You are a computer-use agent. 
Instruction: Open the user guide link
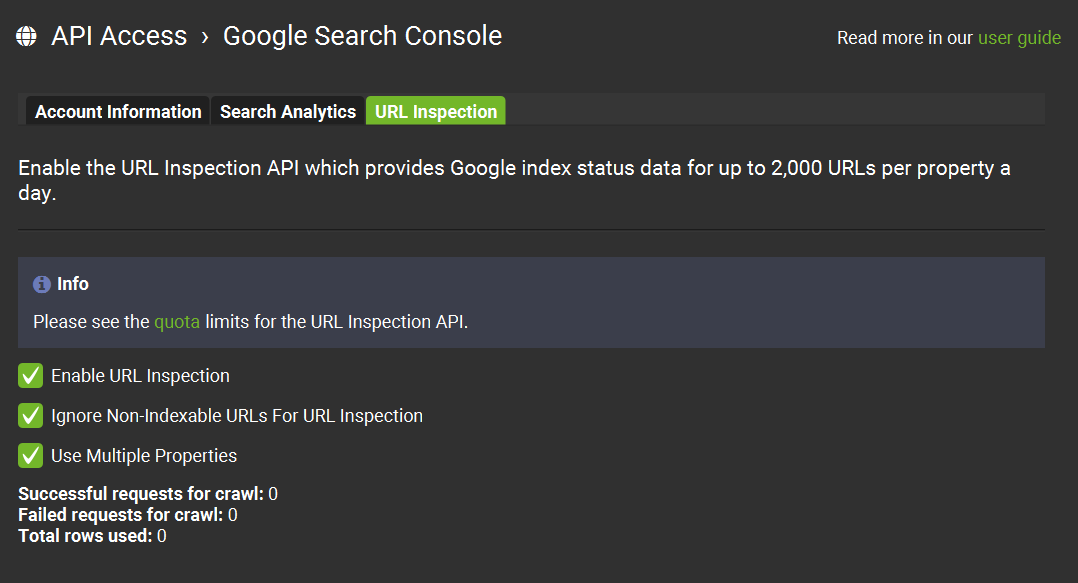pyautogui.click(x=1019, y=38)
